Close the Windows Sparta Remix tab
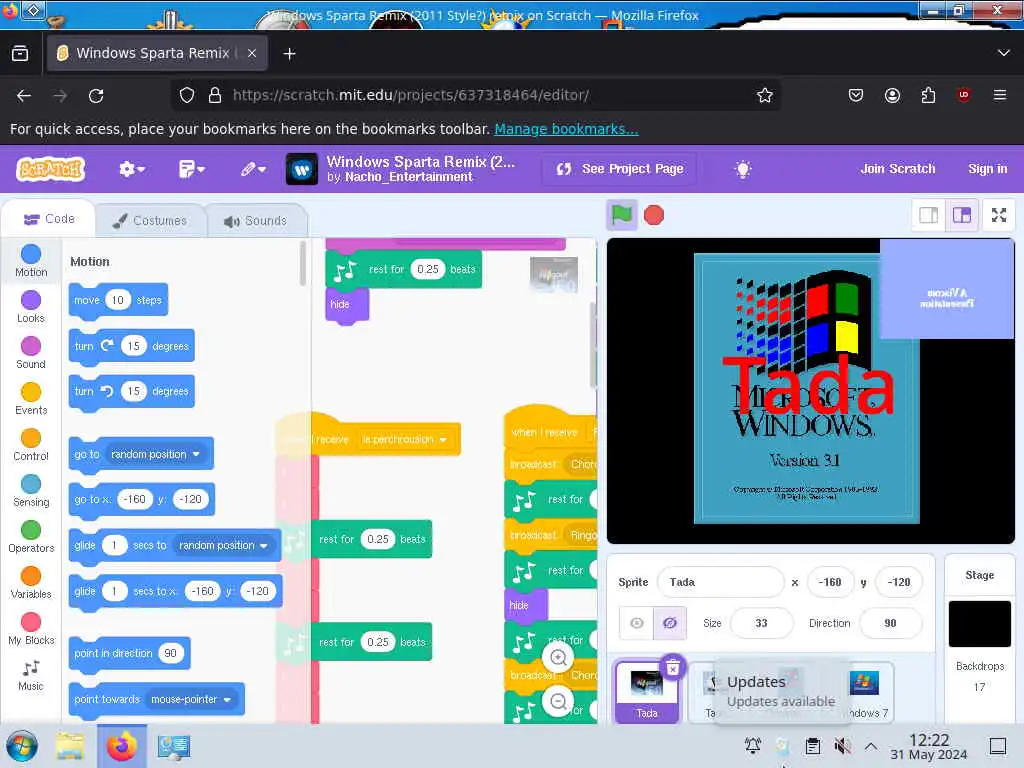The width and height of the screenshot is (1024, 768). pyautogui.click(x=252, y=53)
